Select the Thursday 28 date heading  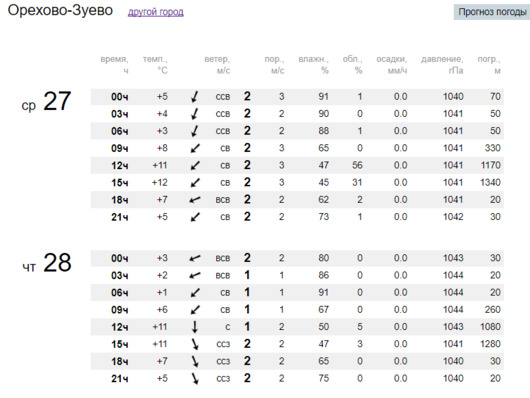point(47,263)
